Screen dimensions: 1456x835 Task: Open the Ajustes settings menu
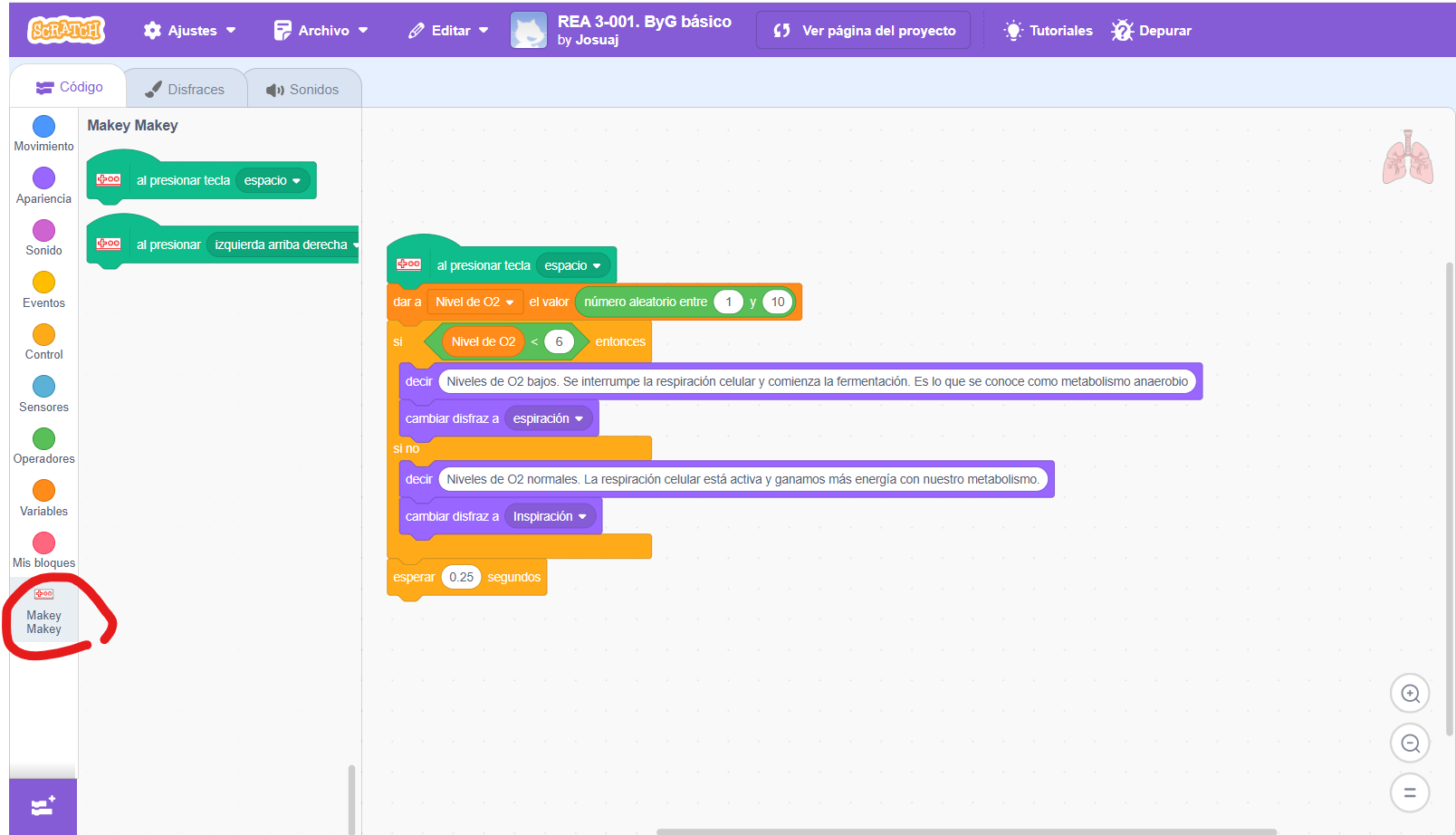tap(190, 31)
